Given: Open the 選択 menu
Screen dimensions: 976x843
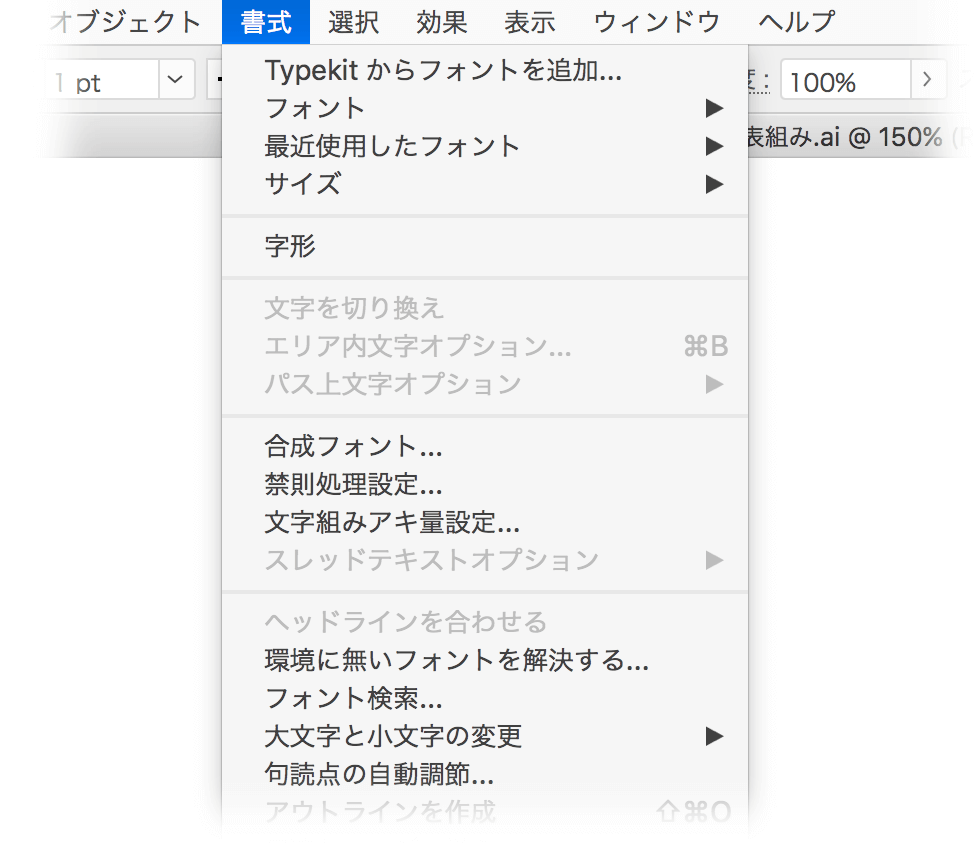Looking at the screenshot, I should (353, 22).
